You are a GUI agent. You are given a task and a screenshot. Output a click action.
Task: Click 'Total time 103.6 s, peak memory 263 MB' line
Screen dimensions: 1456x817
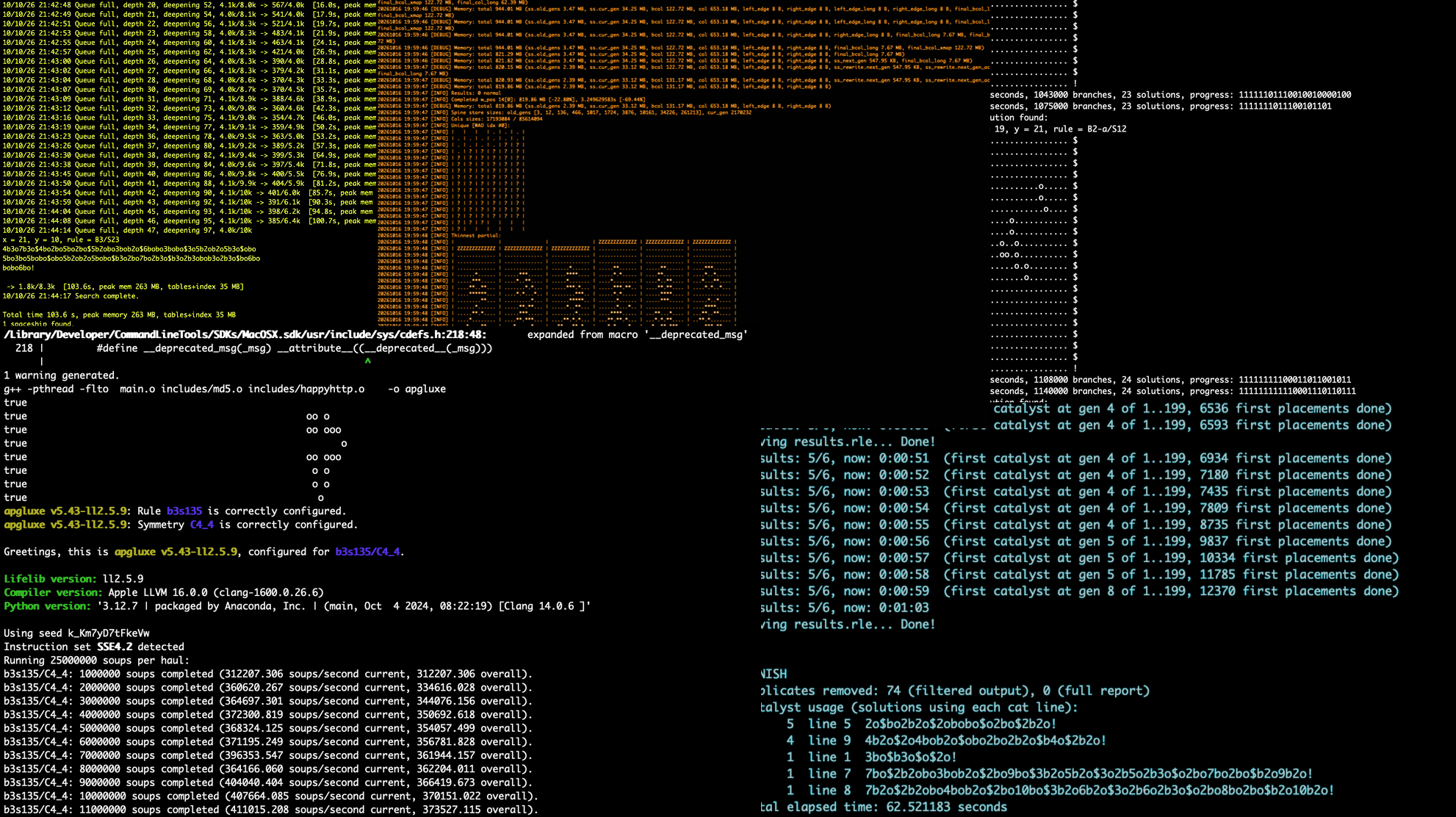pyautogui.click(x=119, y=314)
